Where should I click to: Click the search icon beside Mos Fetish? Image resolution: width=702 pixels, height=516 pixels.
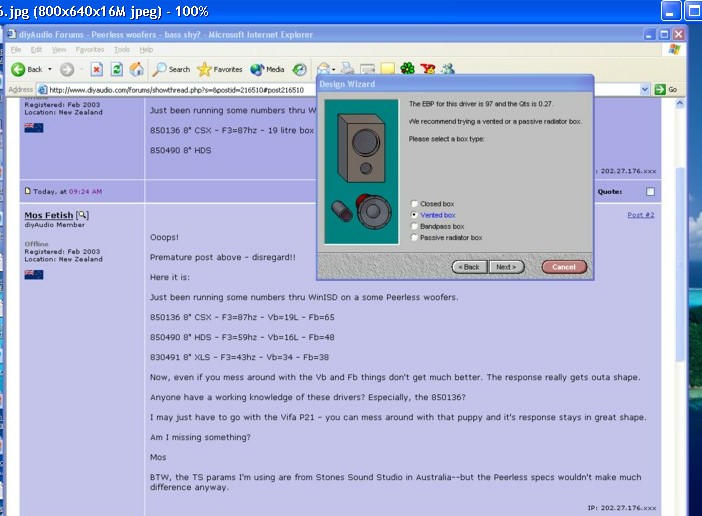tap(82, 215)
